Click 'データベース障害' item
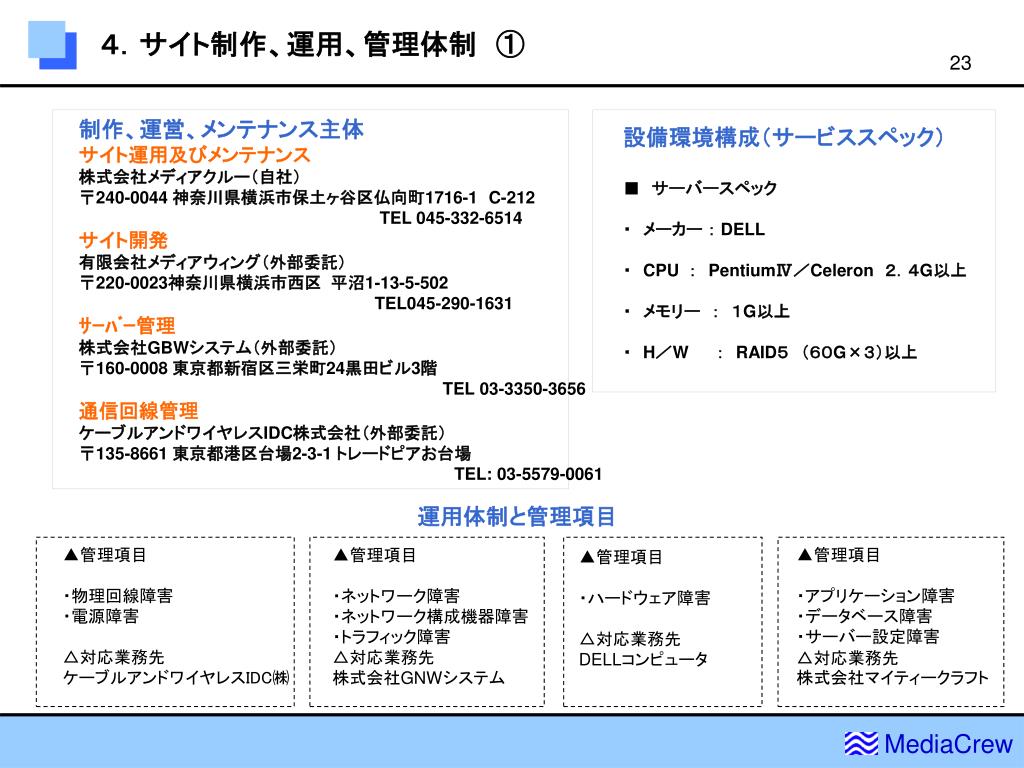The width and height of the screenshot is (1024, 768). pyautogui.click(x=864, y=616)
